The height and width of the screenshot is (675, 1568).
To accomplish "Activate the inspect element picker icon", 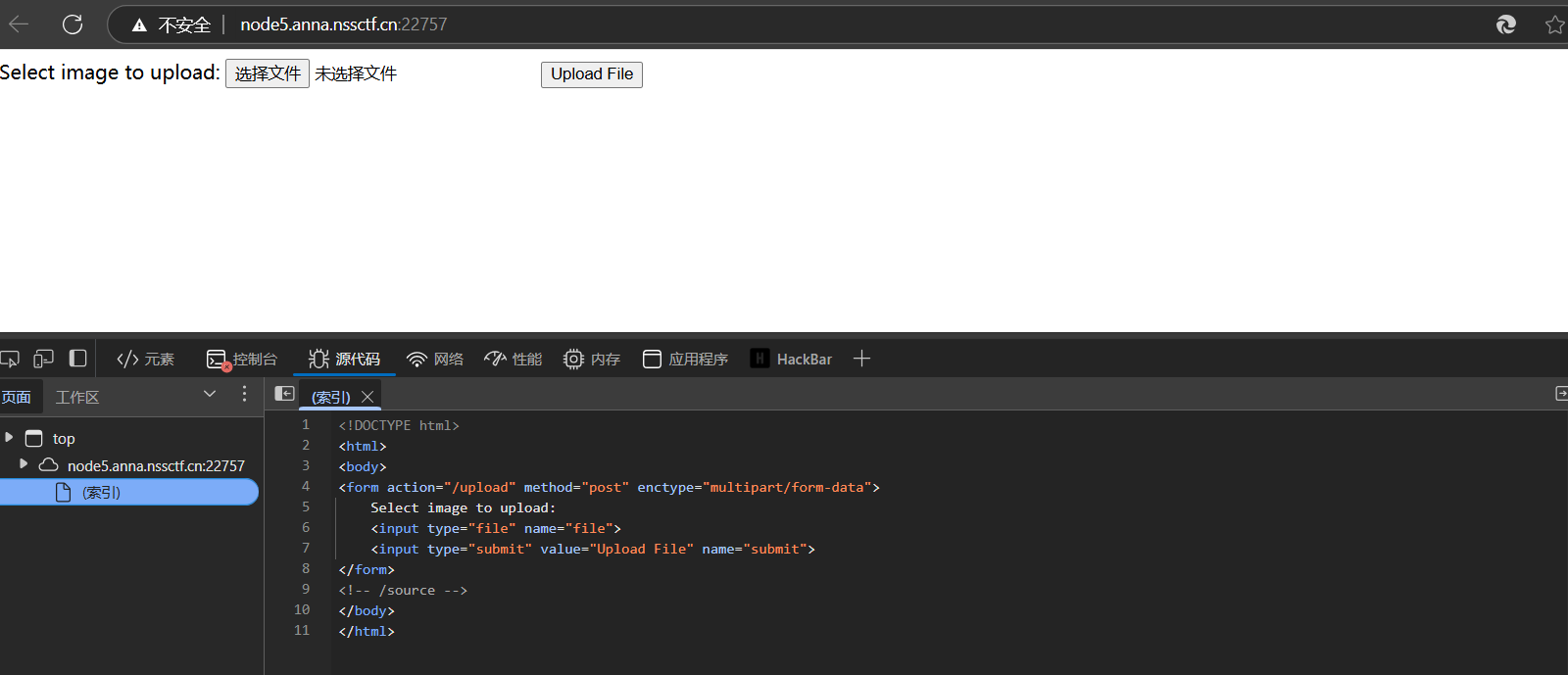I will (x=10, y=359).
